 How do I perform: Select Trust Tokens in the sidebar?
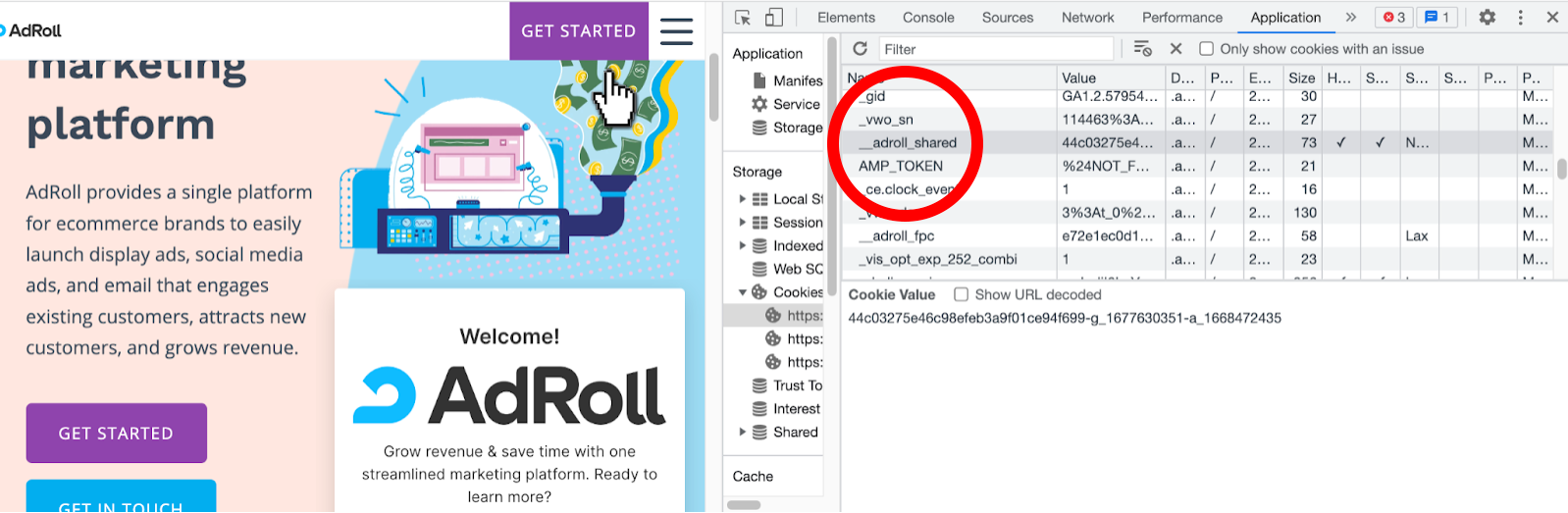pos(787,385)
